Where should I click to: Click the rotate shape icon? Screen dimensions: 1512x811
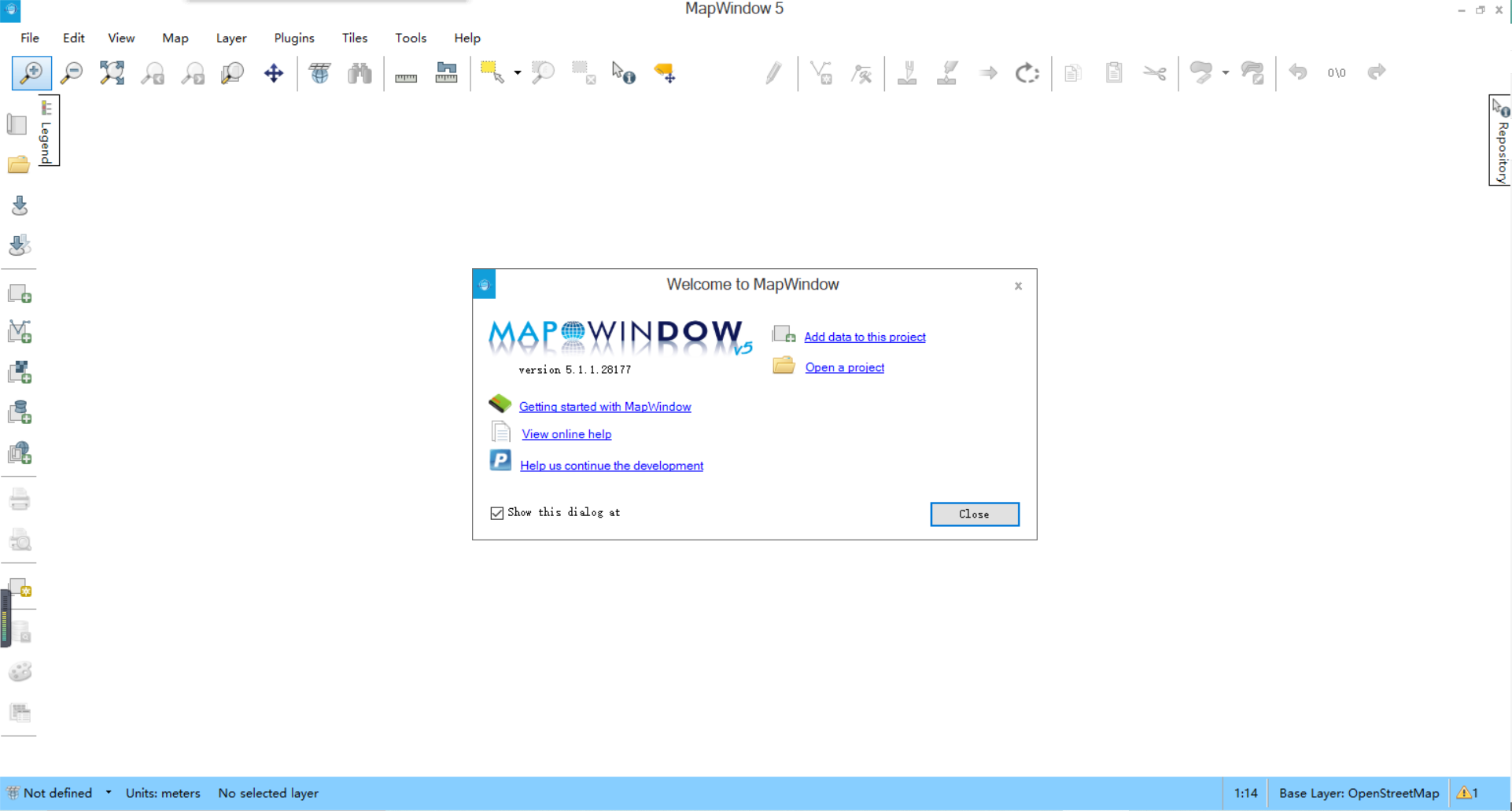1027,73
